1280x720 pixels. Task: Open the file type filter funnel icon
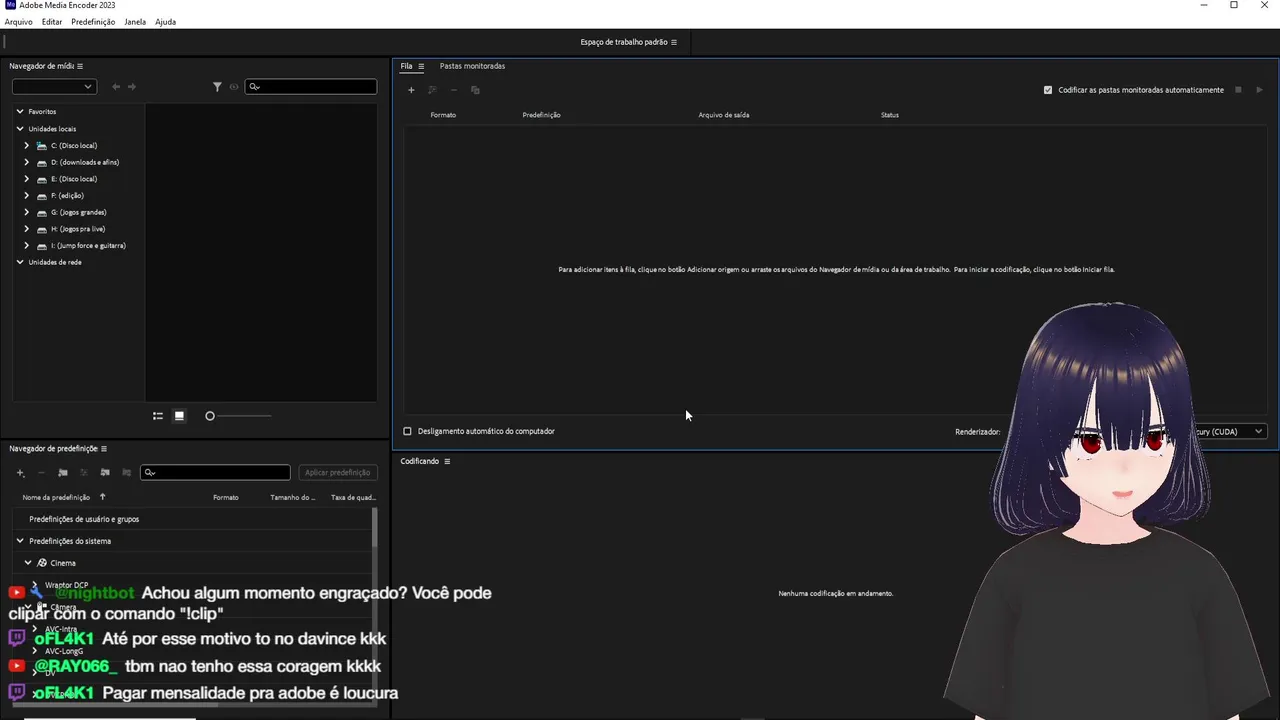217,87
